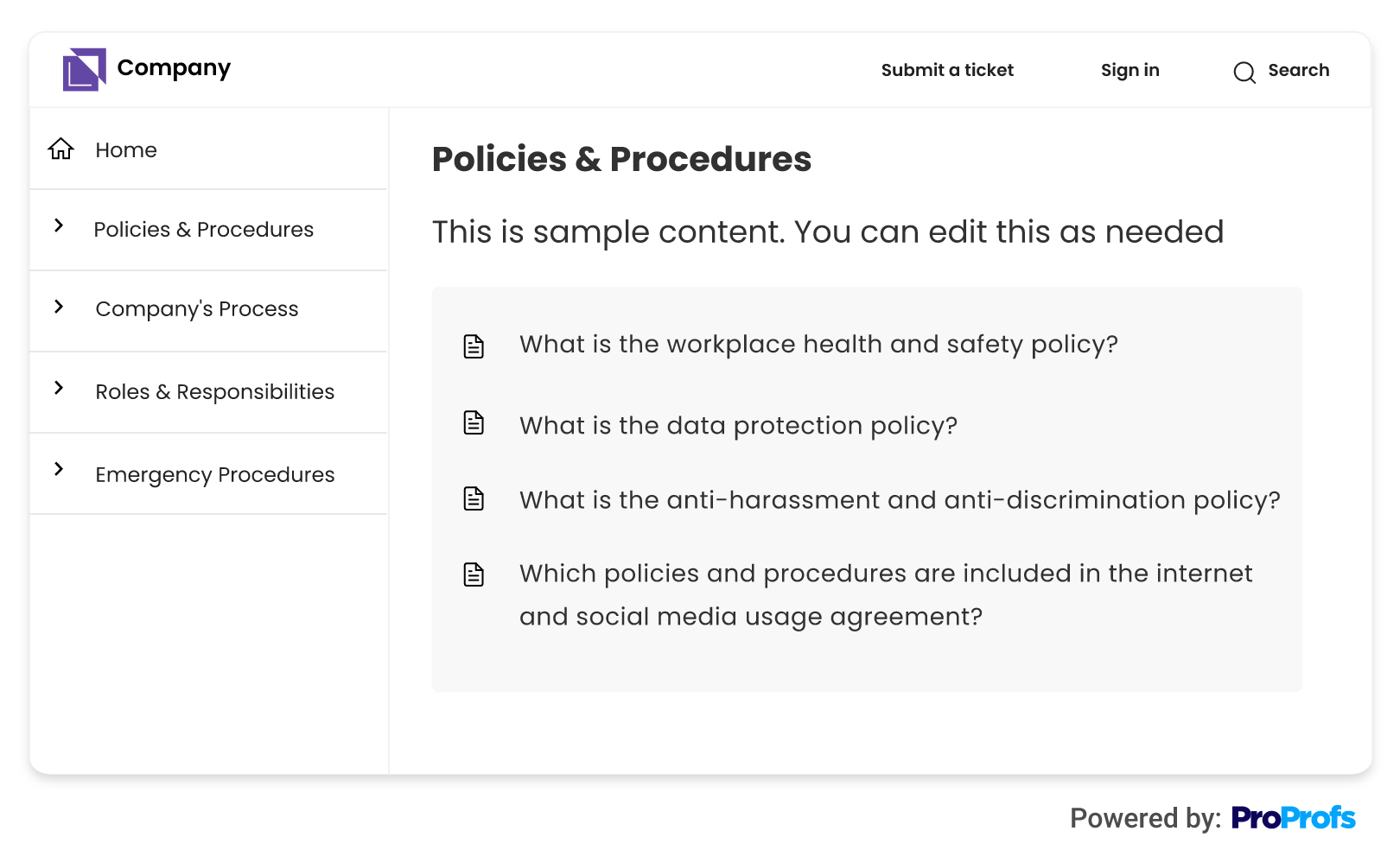Click the ProProfs logo link
The width and height of the screenshot is (1400, 850).
tap(1293, 817)
